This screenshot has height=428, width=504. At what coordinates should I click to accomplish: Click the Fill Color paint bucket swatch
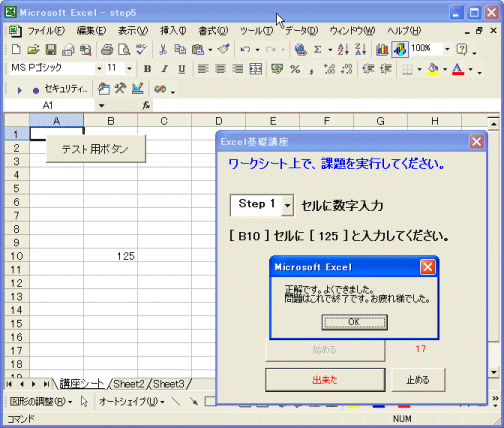click(433, 69)
